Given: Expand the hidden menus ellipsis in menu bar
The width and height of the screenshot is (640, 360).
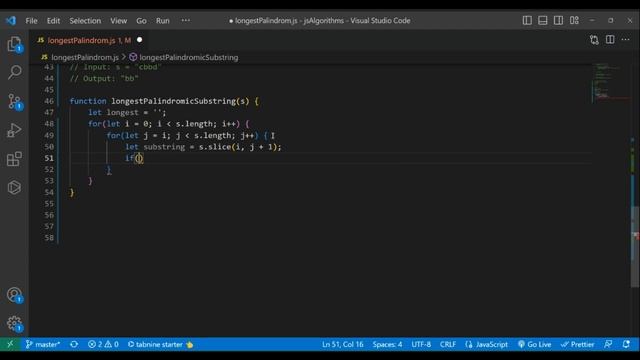Looking at the screenshot, I should click(186, 20).
